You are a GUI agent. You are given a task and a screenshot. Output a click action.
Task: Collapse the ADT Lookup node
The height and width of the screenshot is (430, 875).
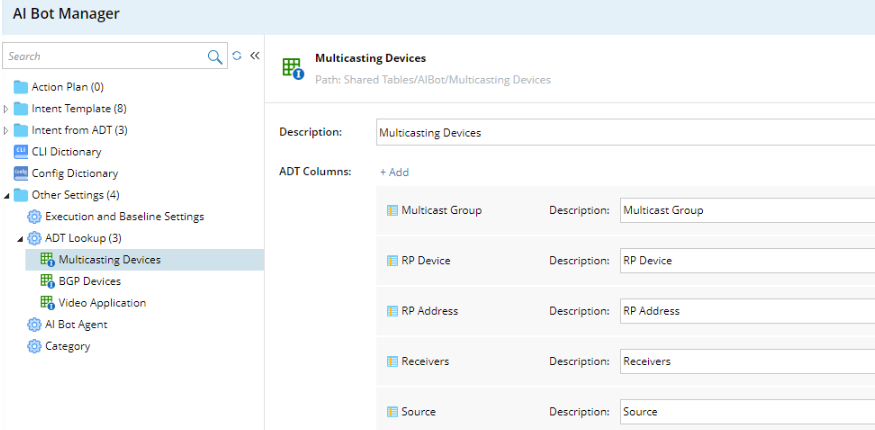point(20,238)
